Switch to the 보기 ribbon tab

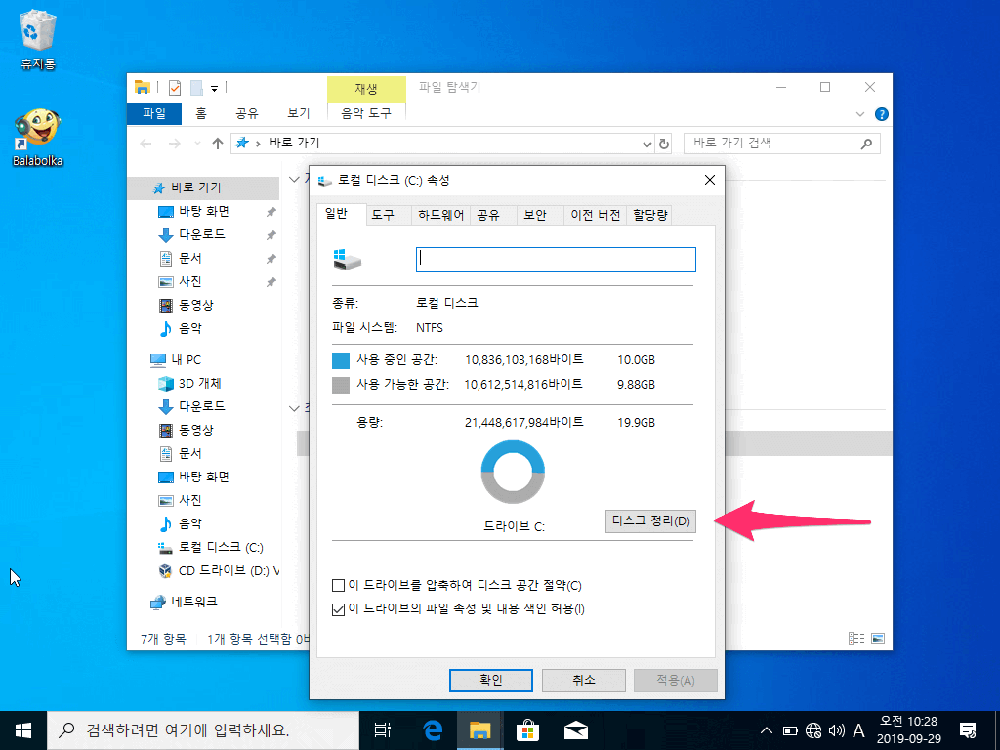click(x=298, y=114)
